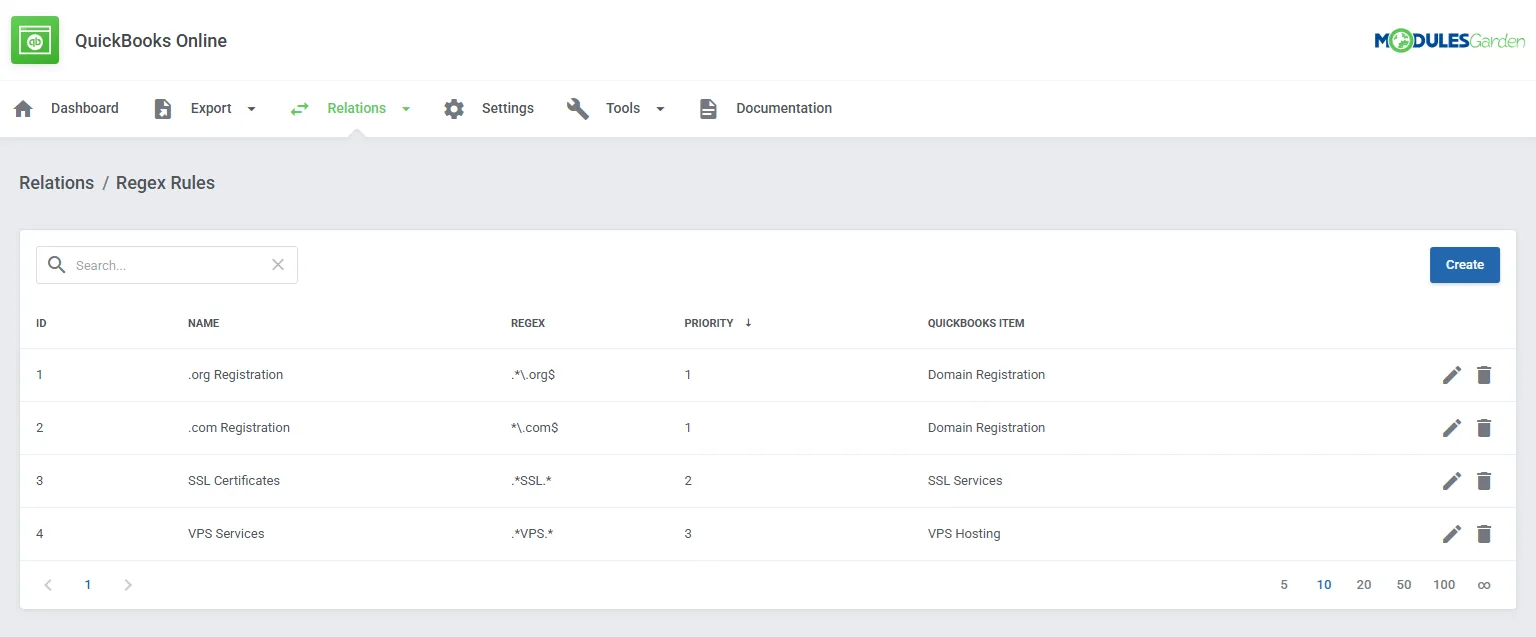The image size is (1536, 637).
Task: Click the '.org Registration' name cell
Action: pyautogui.click(x=235, y=375)
